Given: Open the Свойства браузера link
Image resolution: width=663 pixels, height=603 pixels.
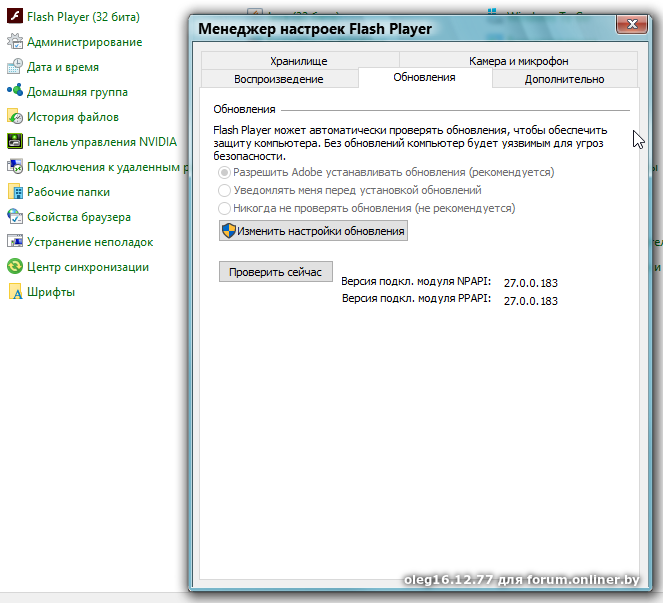Looking at the screenshot, I should point(79,217).
